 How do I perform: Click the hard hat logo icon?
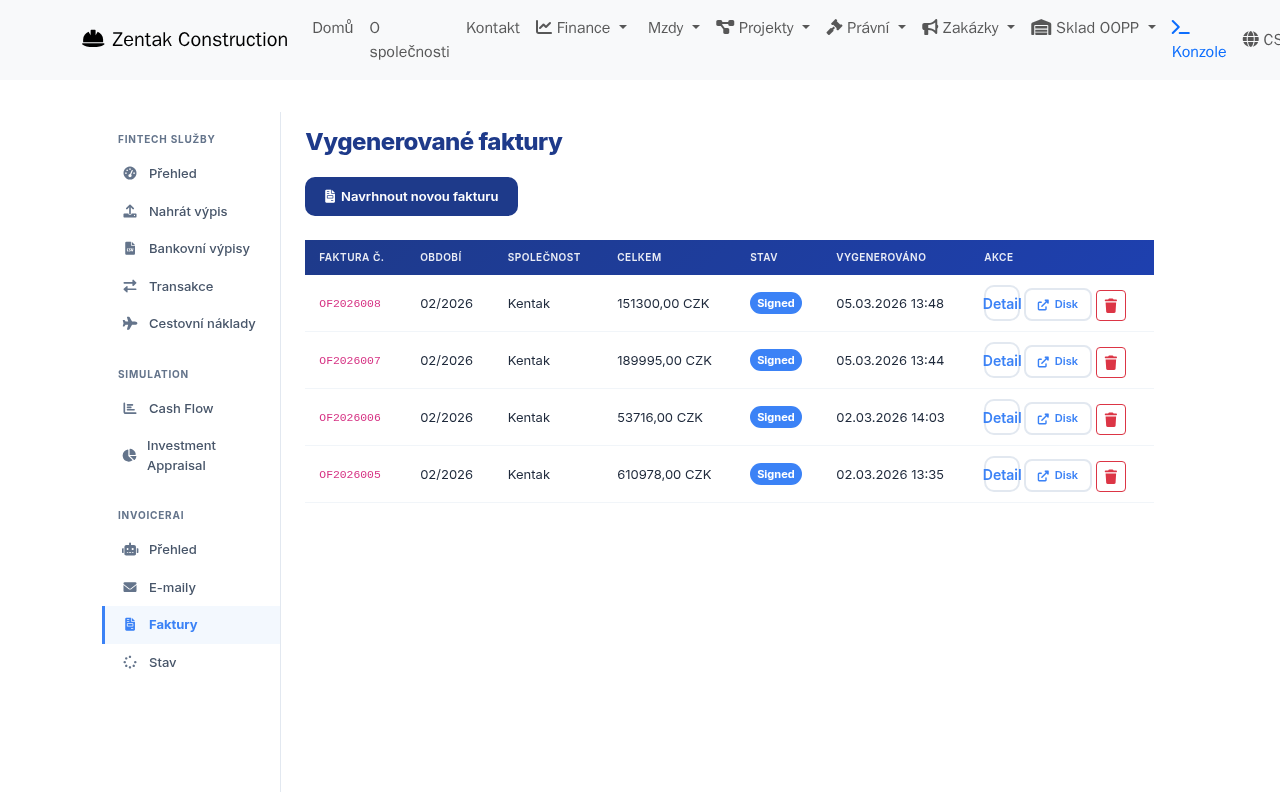[x=93, y=37]
